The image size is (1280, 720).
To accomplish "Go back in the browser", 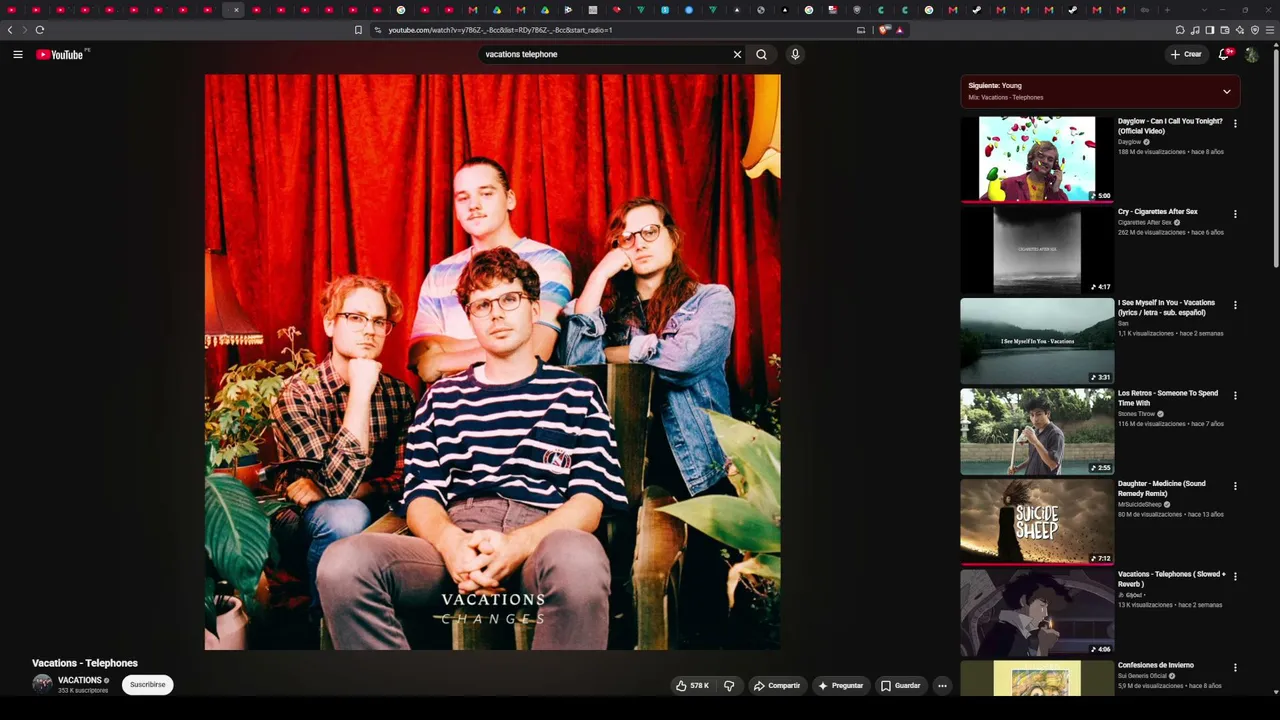I will coord(10,30).
